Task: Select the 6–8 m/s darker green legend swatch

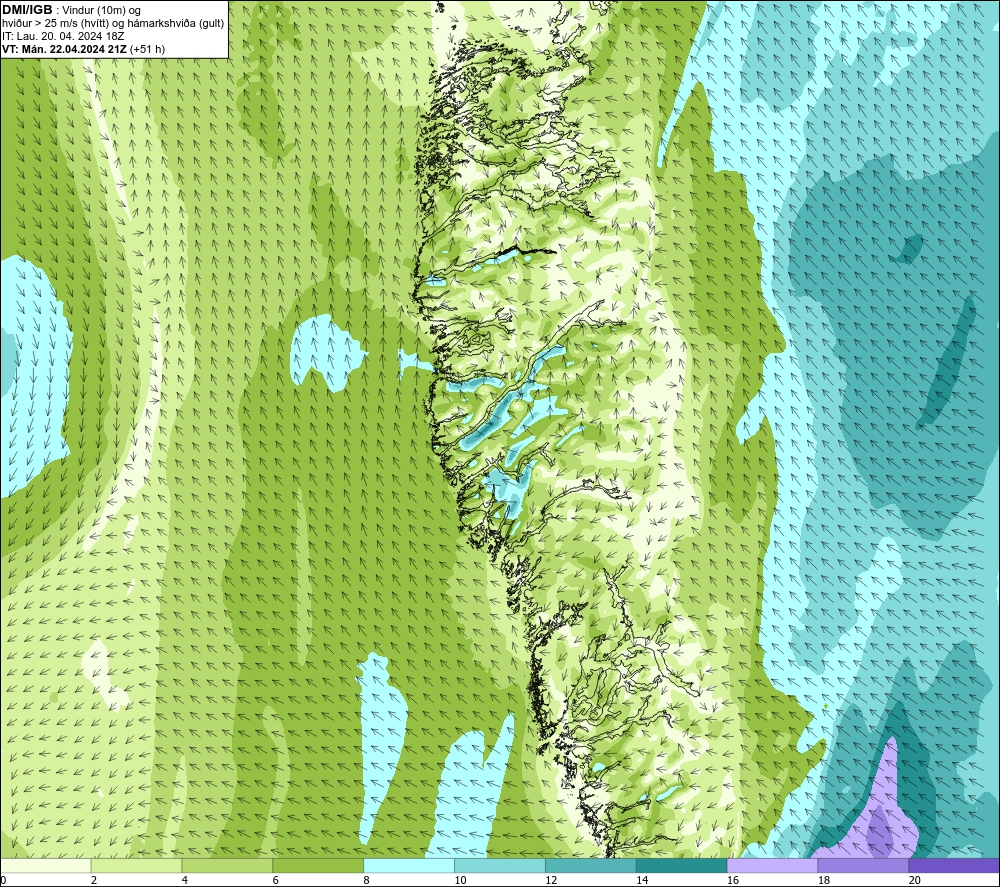Action: pos(318,865)
